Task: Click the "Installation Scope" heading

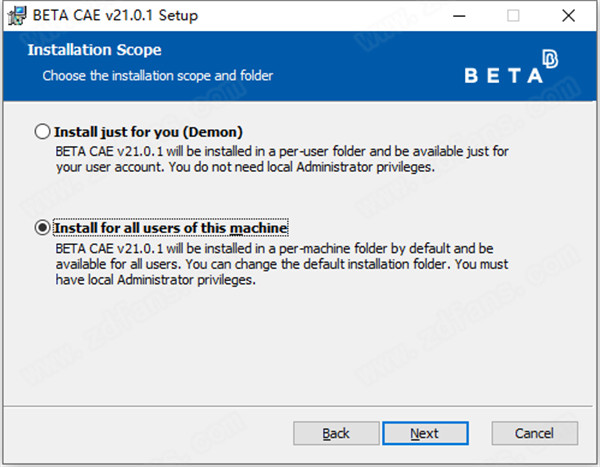Action: click(95, 50)
